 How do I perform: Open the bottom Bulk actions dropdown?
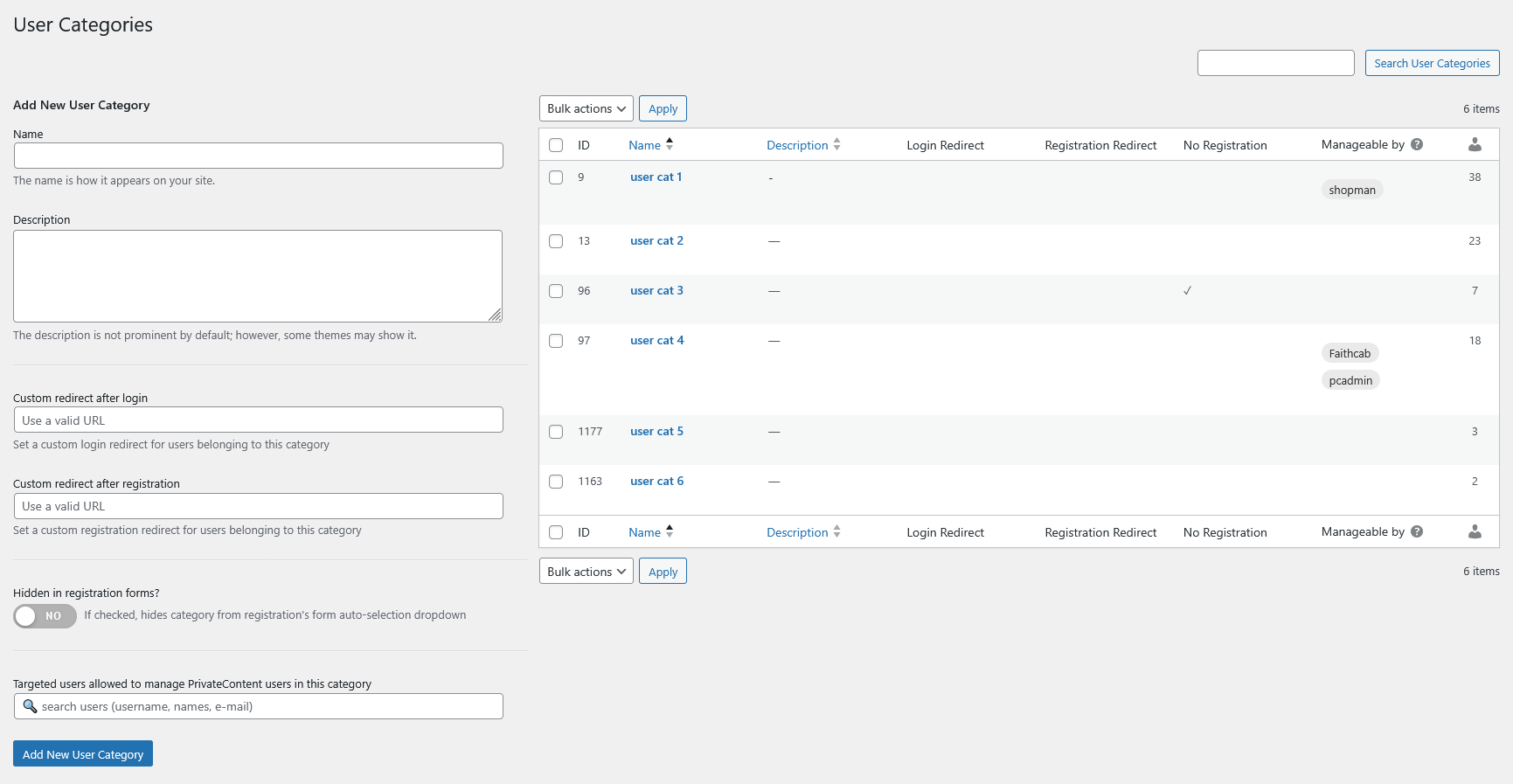point(586,572)
